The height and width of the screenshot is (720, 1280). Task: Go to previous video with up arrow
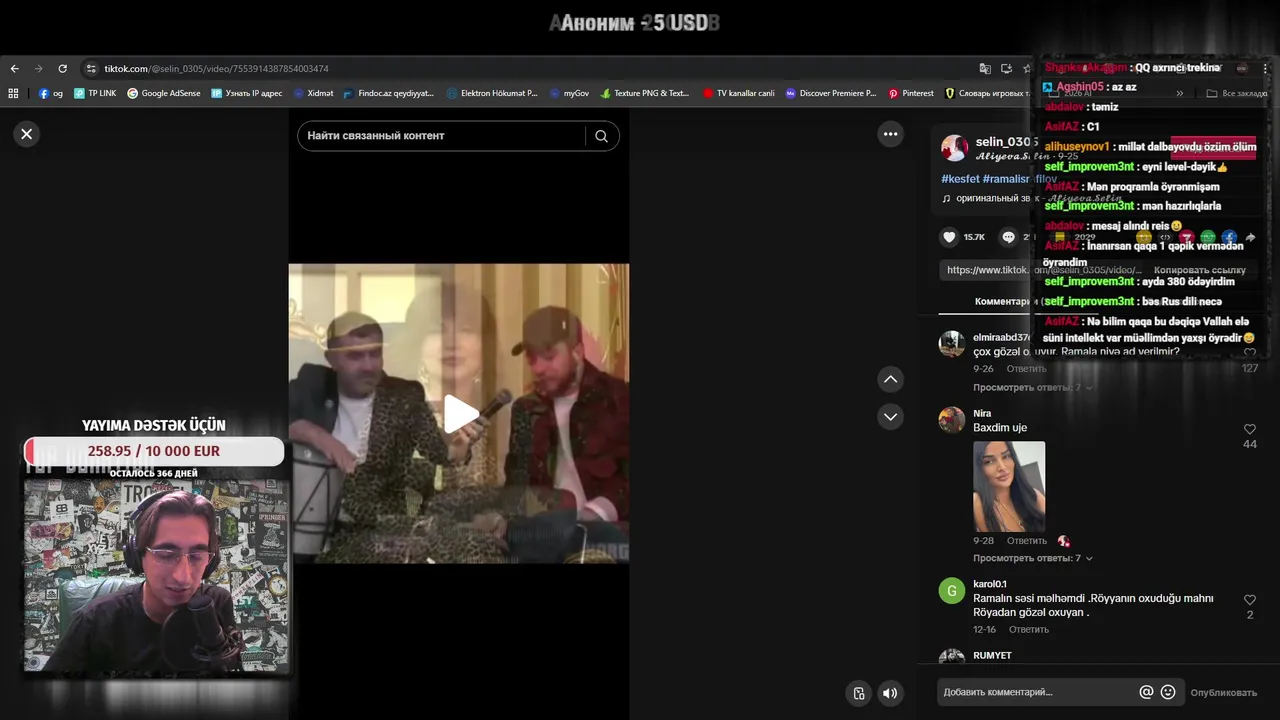click(890, 379)
